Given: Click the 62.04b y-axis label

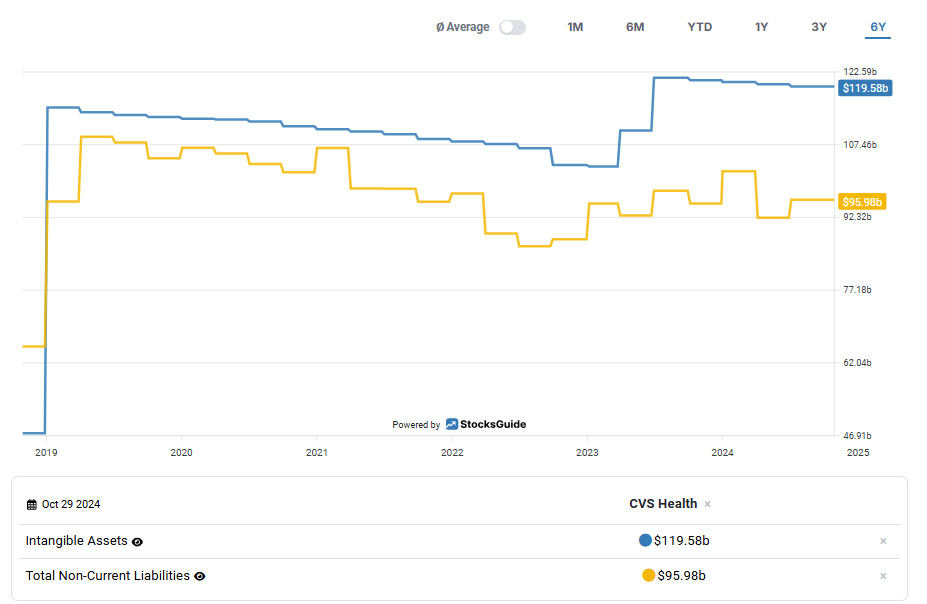Looking at the screenshot, I should coord(857,362).
